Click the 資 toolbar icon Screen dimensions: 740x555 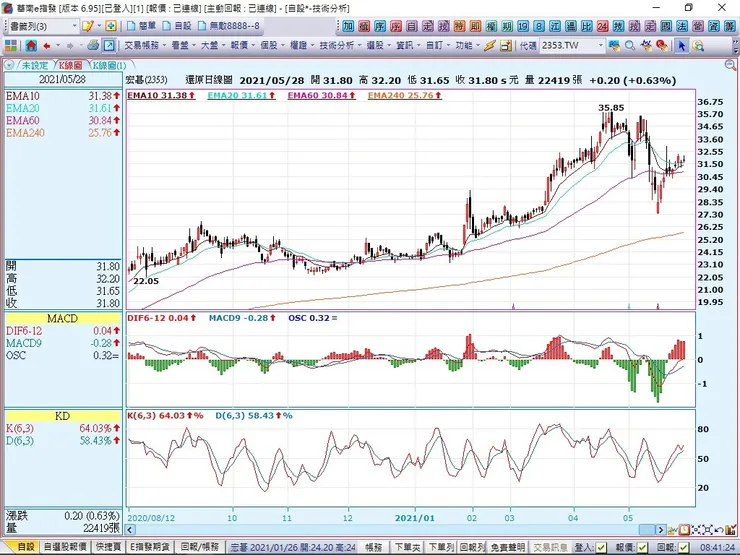click(x=714, y=26)
